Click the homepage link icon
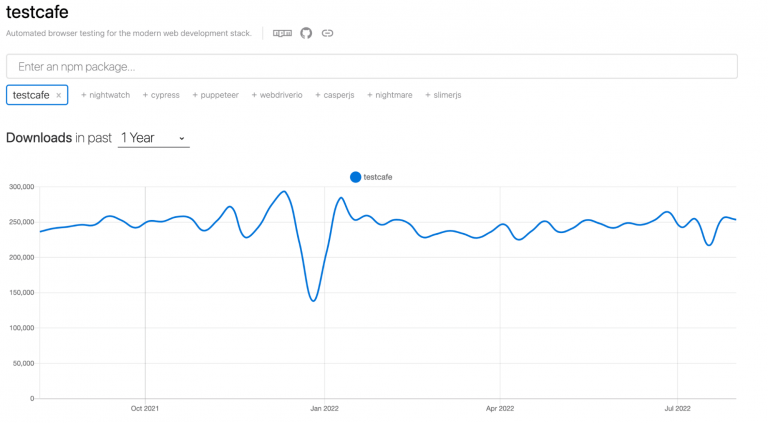768x423 pixels. click(x=327, y=33)
